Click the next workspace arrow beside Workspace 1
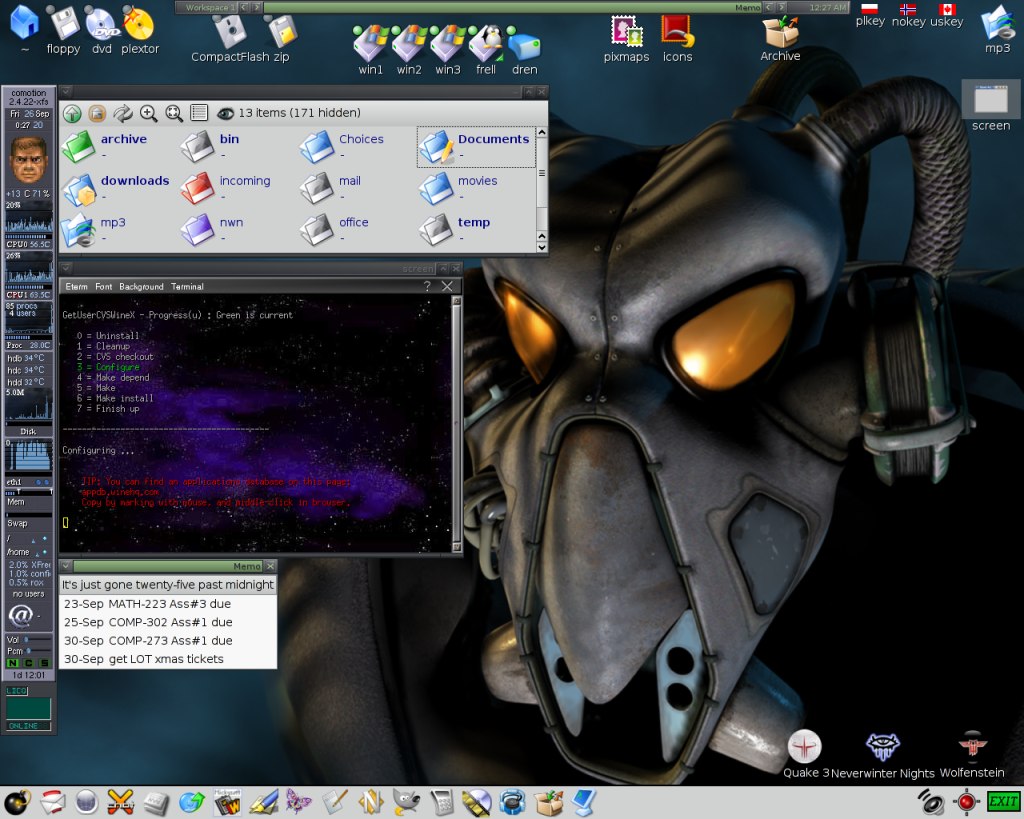Viewport: 1024px width, 819px height. (257, 7)
